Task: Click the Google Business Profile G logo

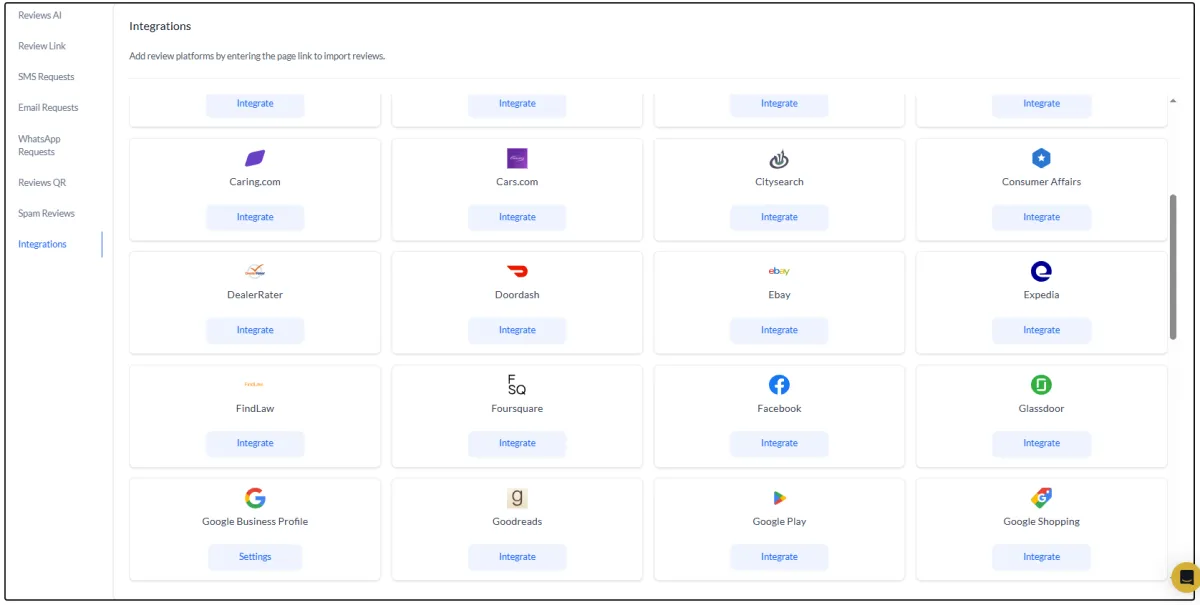Action: [255, 498]
